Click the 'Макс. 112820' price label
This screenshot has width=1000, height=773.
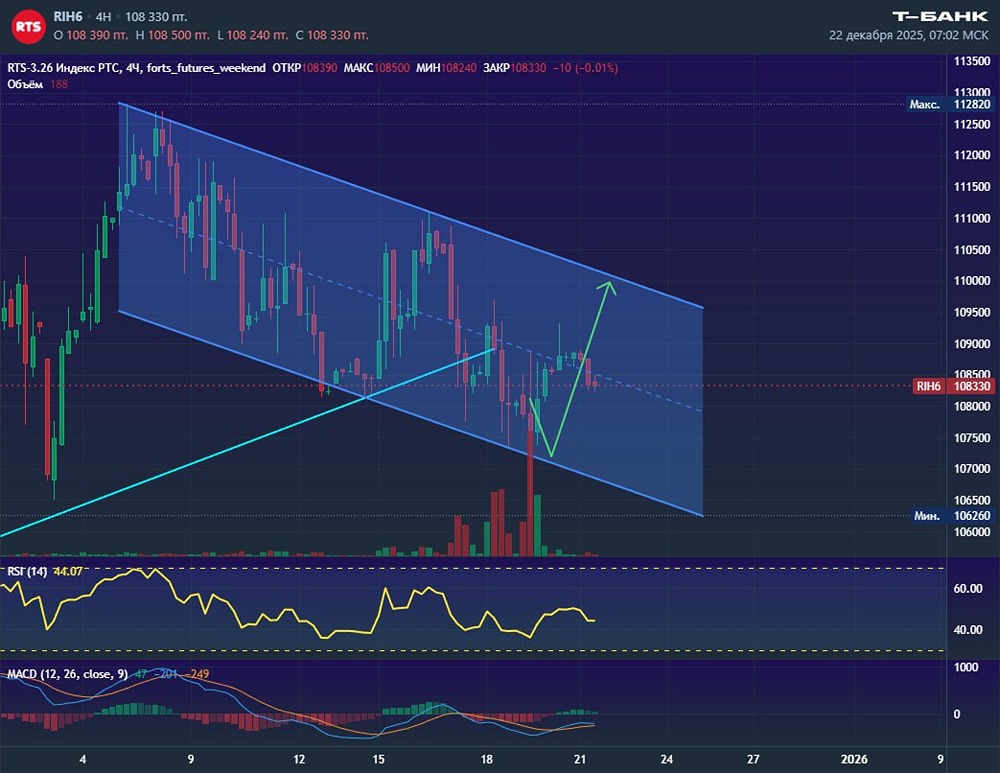(x=950, y=104)
